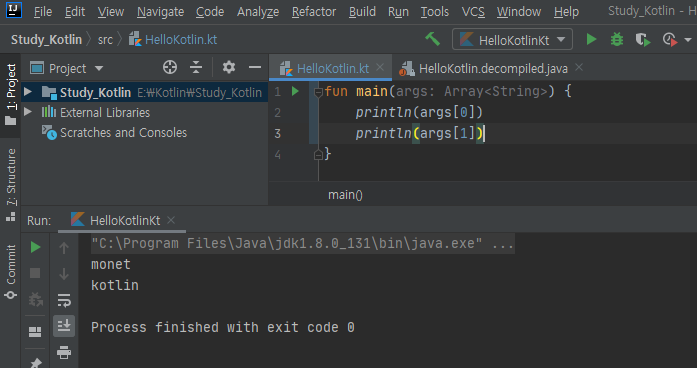Locate current file with crosshair icon
Screen dimensions: 697x368
pos(170,67)
